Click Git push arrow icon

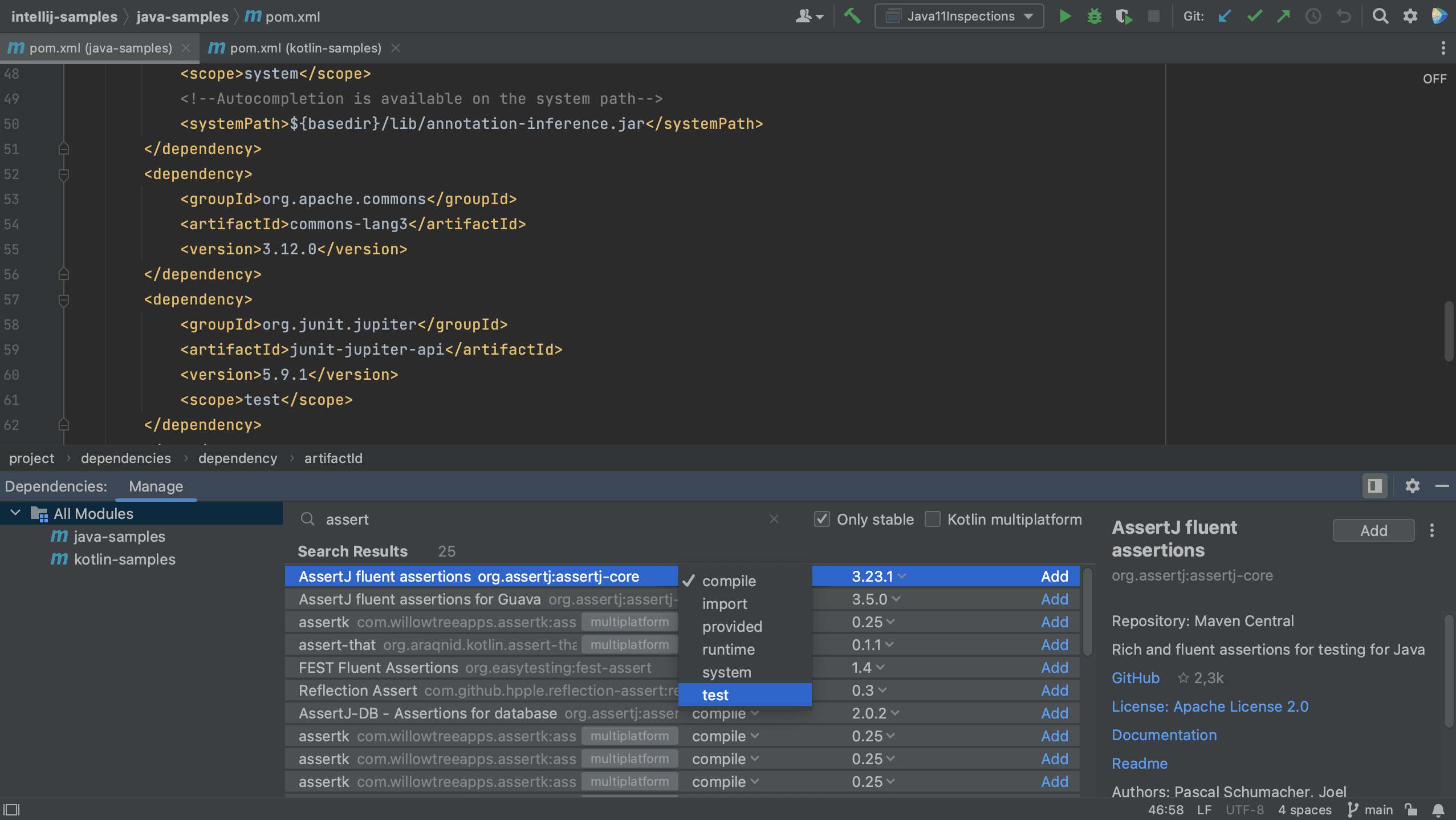click(x=1284, y=16)
